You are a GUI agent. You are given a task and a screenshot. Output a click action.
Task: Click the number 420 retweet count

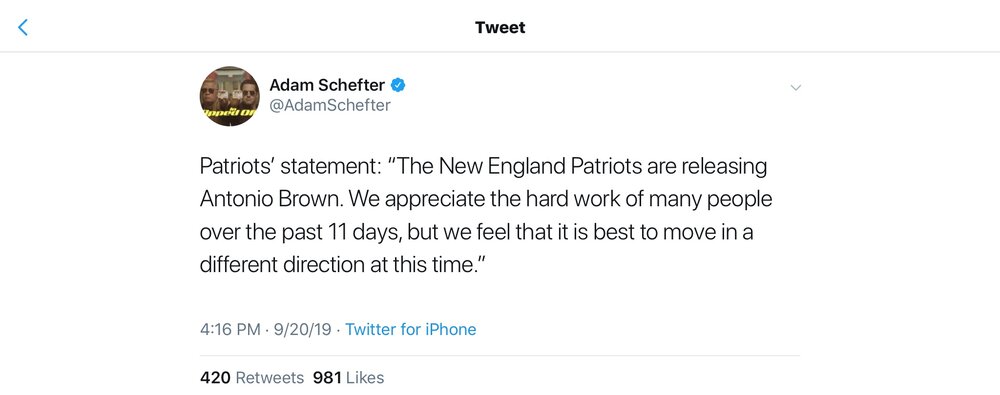pyautogui.click(x=215, y=378)
